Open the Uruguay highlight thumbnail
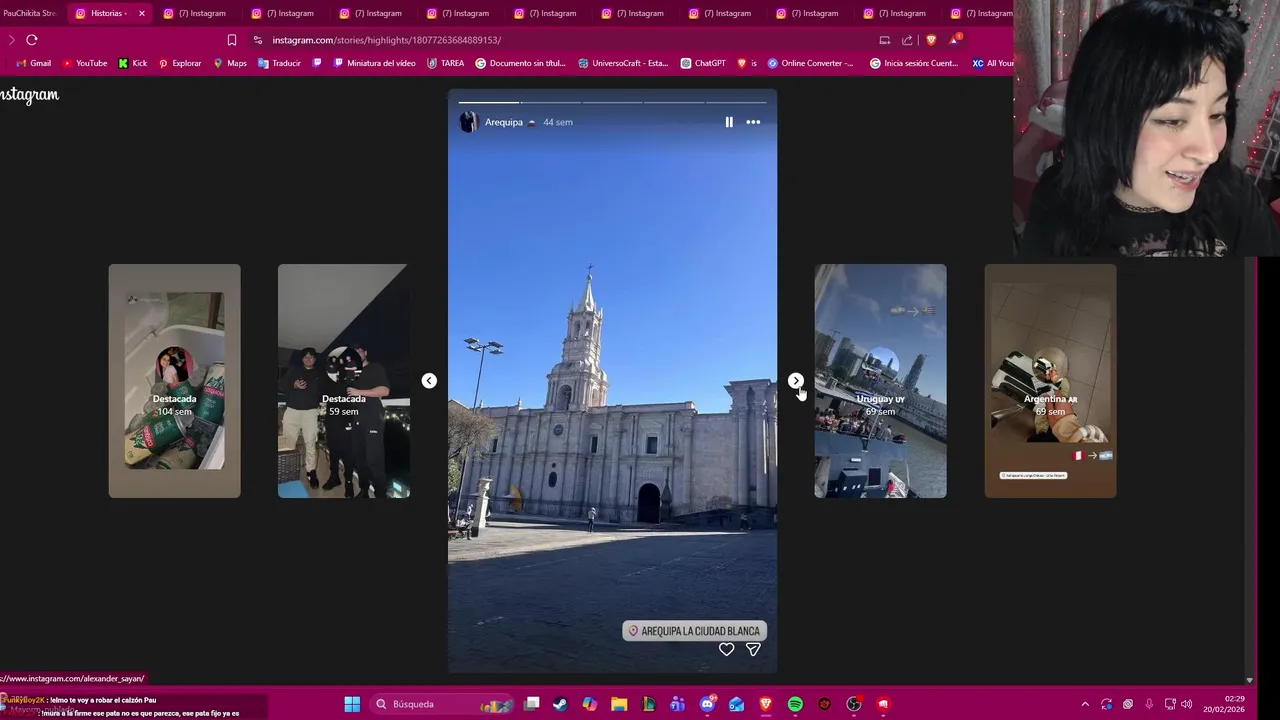The width and height of the screenshot is (1280, 720). [880, 381]
